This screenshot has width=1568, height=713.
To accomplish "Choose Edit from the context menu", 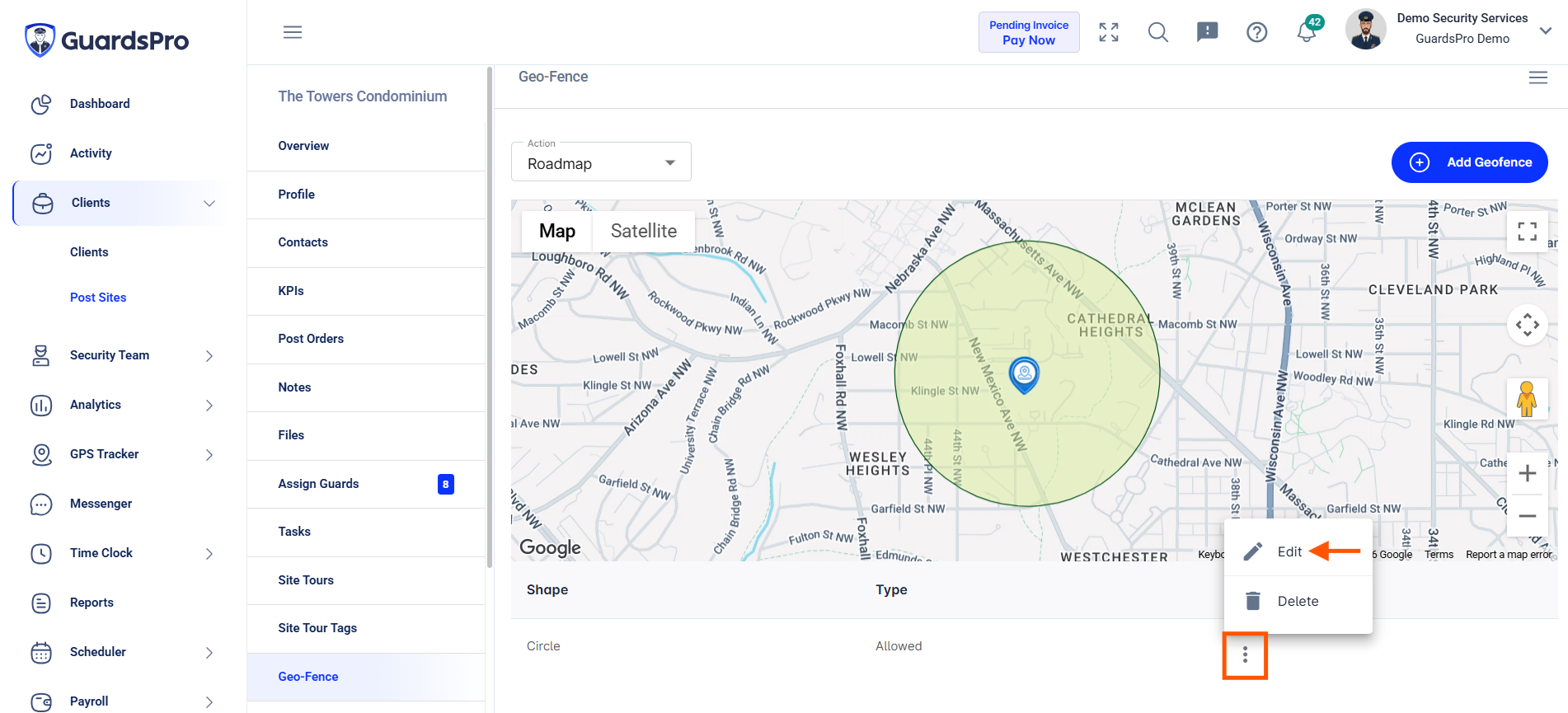I will (x=1298, y=551).
